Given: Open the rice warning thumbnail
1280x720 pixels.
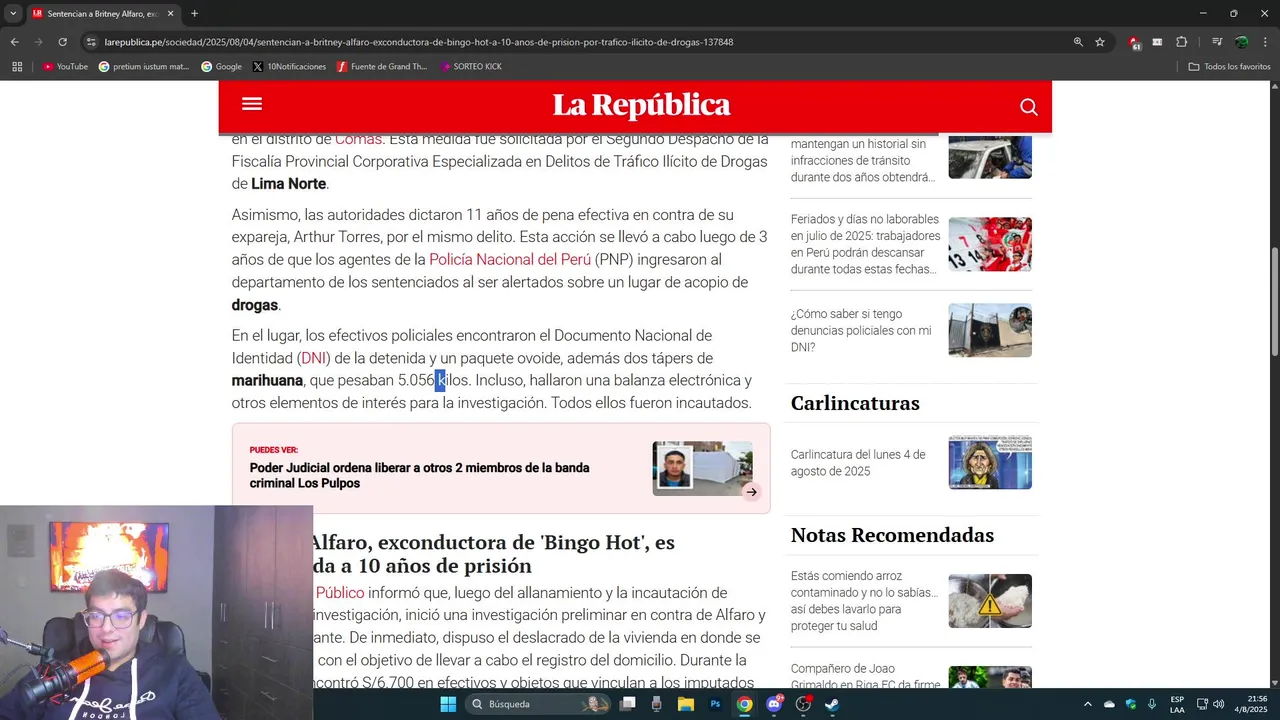Looking at the screenshot, I should [x=990, y=601].
